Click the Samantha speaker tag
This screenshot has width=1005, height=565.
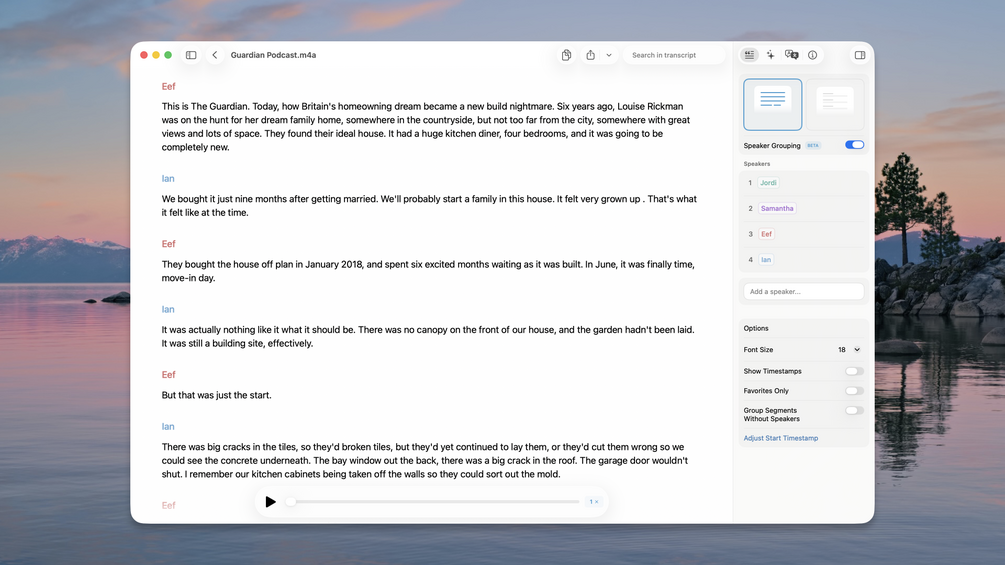tap(777, 208)
